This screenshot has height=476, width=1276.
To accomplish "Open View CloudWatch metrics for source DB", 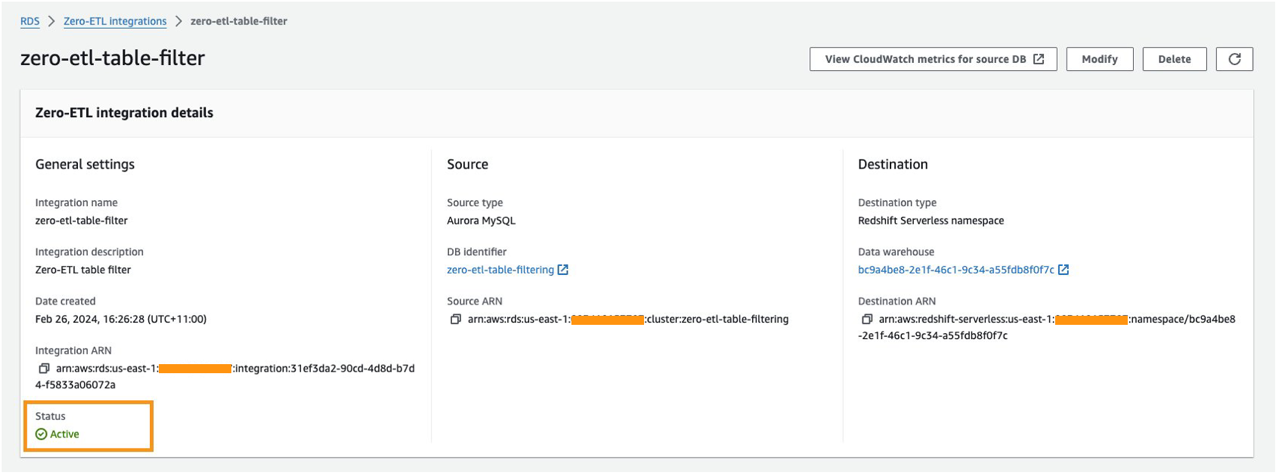I will tap(933, 59).
